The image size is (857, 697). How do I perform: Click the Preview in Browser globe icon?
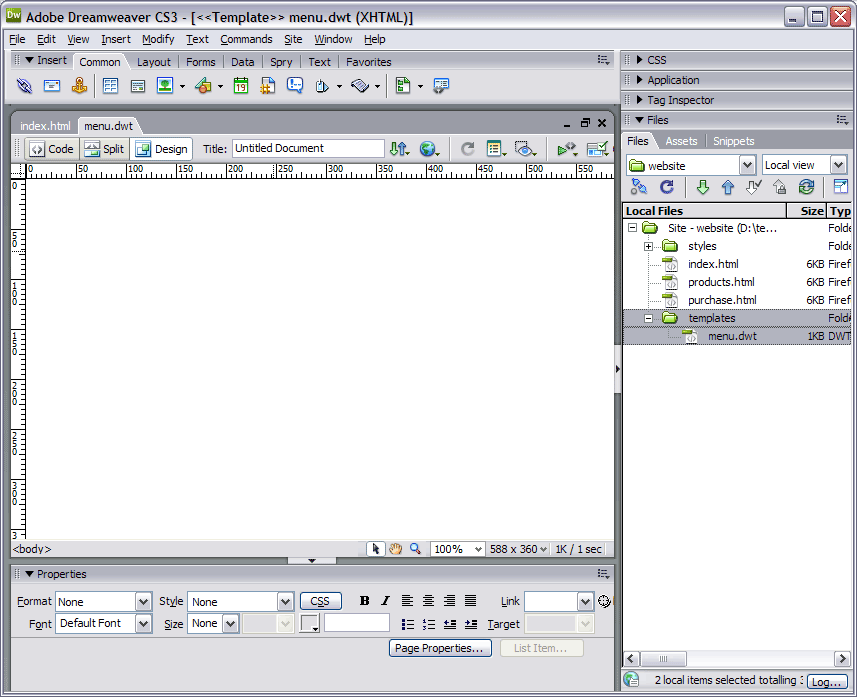click(x=429, y=149)
